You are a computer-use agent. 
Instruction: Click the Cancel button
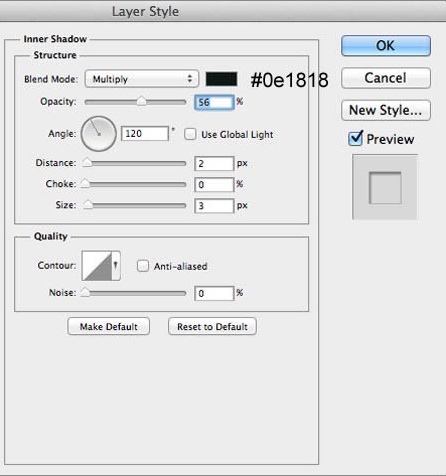386,78
